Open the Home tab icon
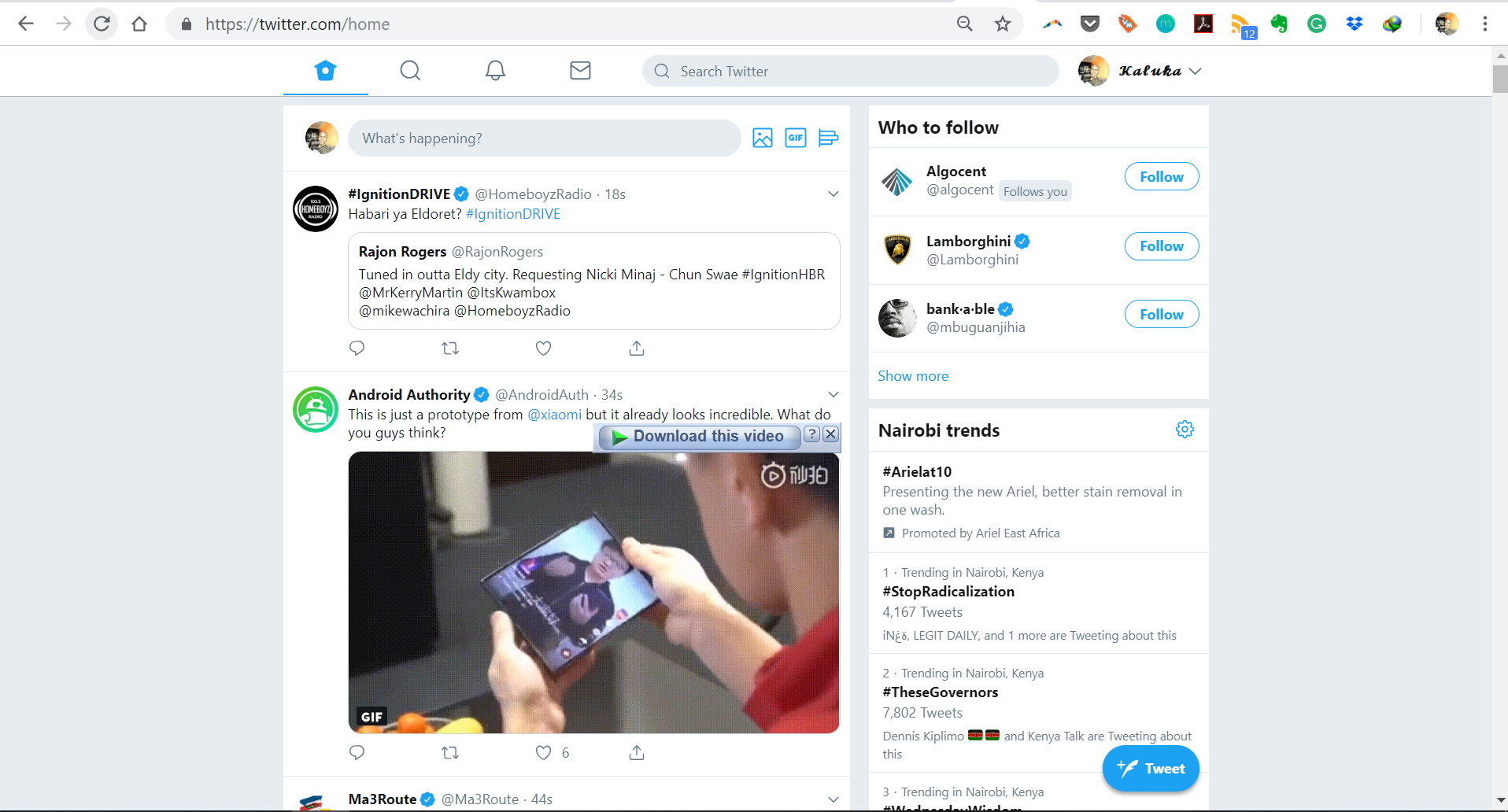This screenshot has height=812, width=1508. tap(325, 70)
